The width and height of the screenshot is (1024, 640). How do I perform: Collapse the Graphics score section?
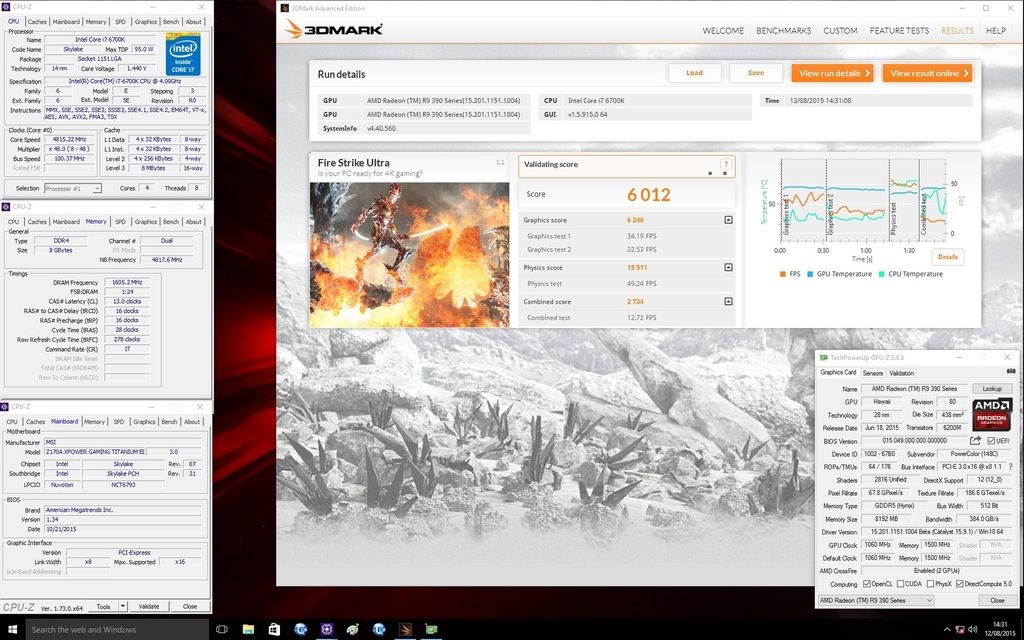[x=728, y=220]
